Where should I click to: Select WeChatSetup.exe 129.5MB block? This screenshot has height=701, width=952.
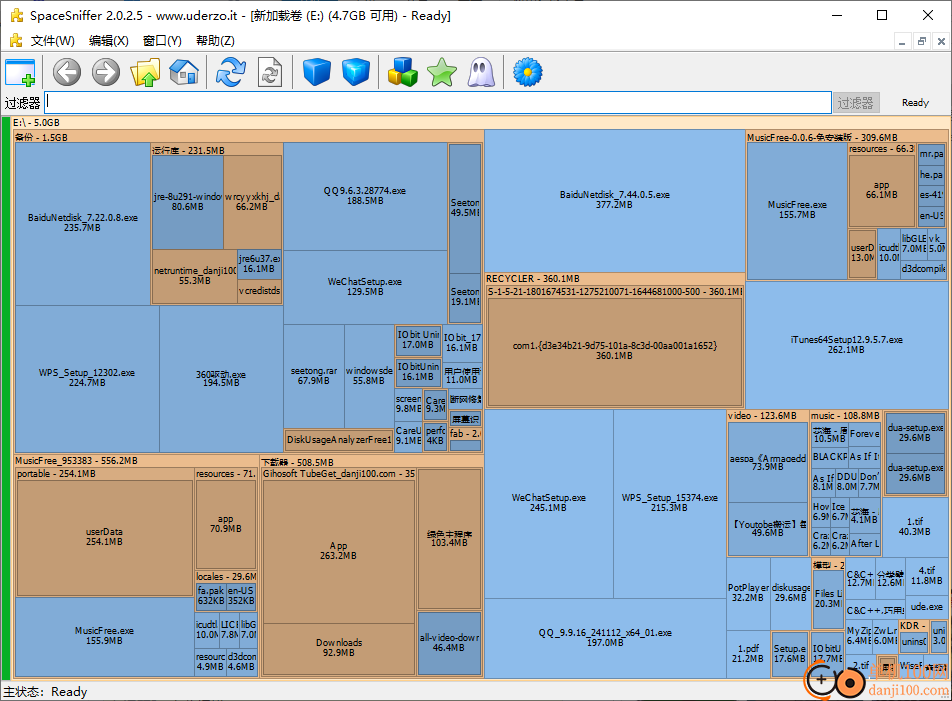coord(365,286)
